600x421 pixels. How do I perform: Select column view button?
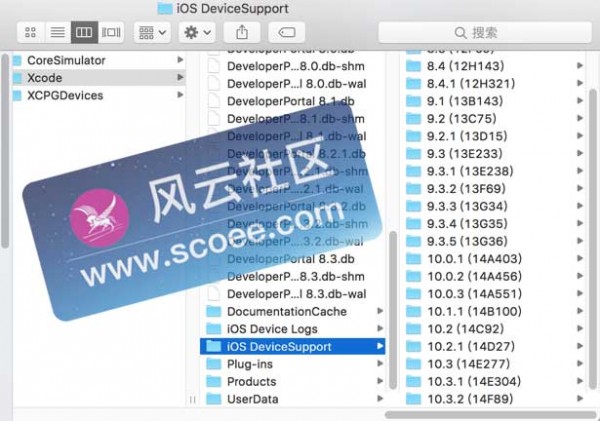84,33
